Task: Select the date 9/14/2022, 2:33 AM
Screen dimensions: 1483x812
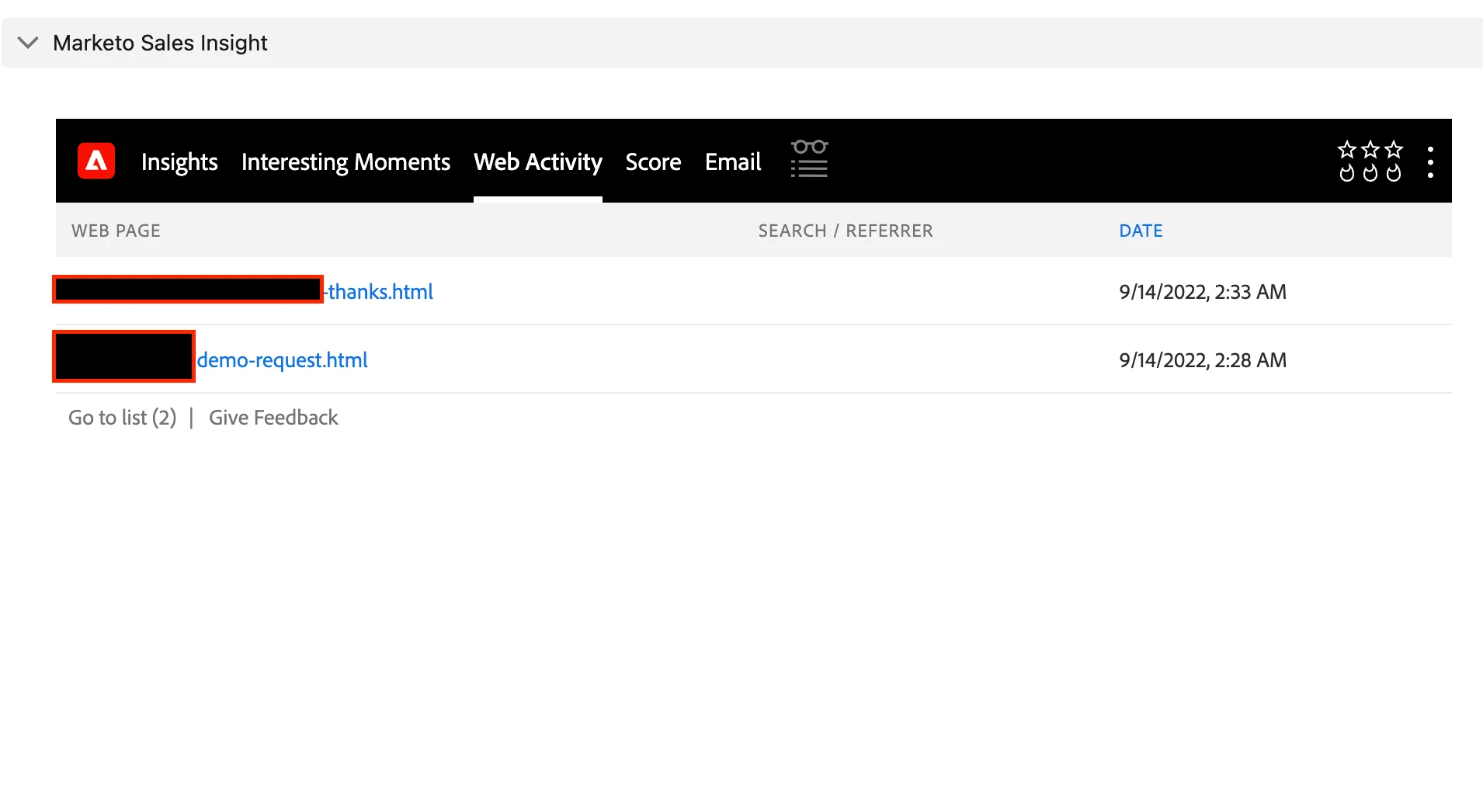Action: pos(1203,291)
